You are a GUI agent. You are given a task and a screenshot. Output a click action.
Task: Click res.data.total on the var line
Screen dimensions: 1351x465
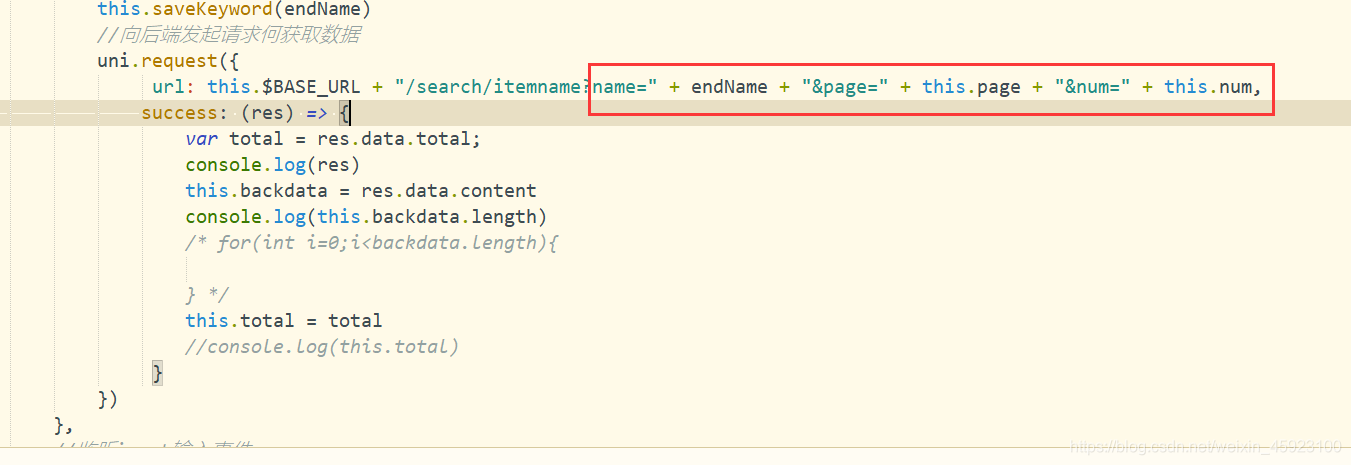tap(393, 139)
